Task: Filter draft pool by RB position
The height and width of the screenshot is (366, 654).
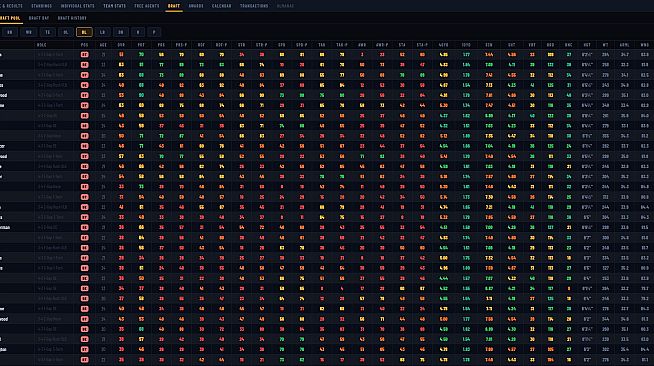Action: [x=10, y=32]
